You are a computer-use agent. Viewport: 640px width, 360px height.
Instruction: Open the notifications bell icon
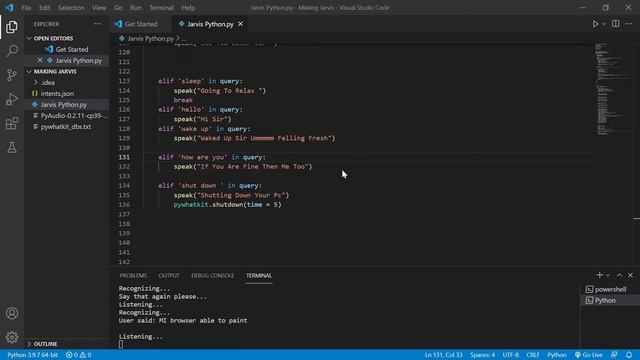pos(629,355)
